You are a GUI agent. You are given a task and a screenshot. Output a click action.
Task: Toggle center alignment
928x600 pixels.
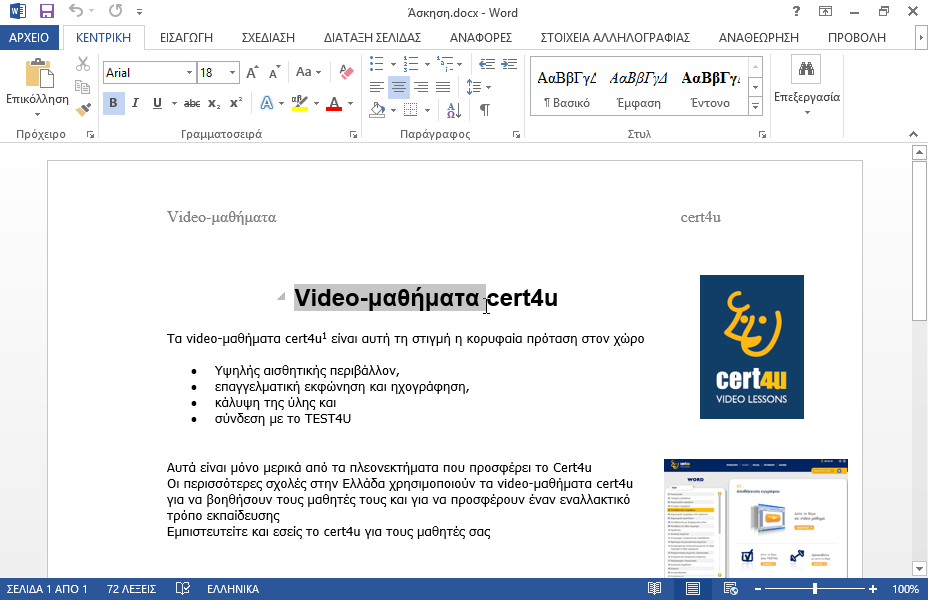(x=399, y=88)
